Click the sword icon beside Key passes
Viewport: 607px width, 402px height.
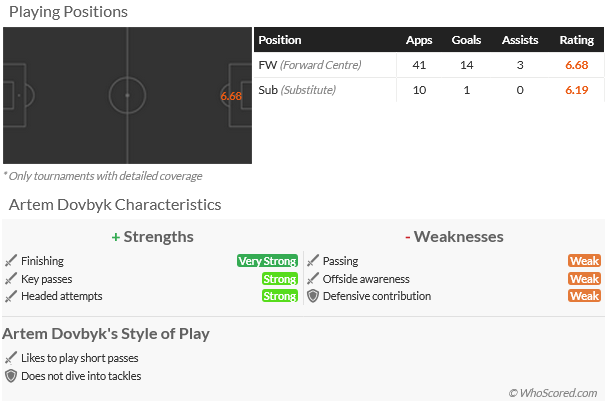[11, 278]
